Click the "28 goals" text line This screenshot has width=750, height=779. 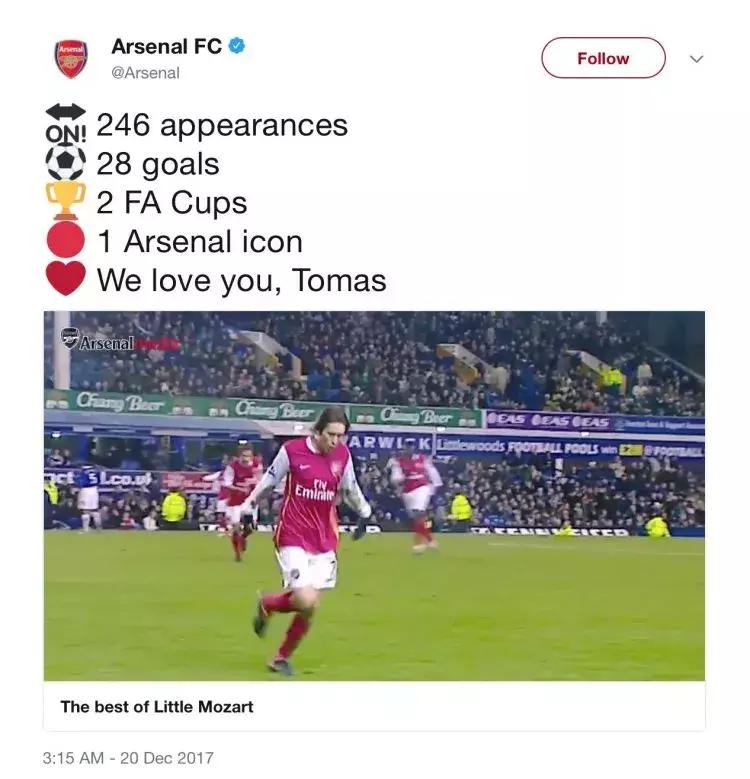158,164
